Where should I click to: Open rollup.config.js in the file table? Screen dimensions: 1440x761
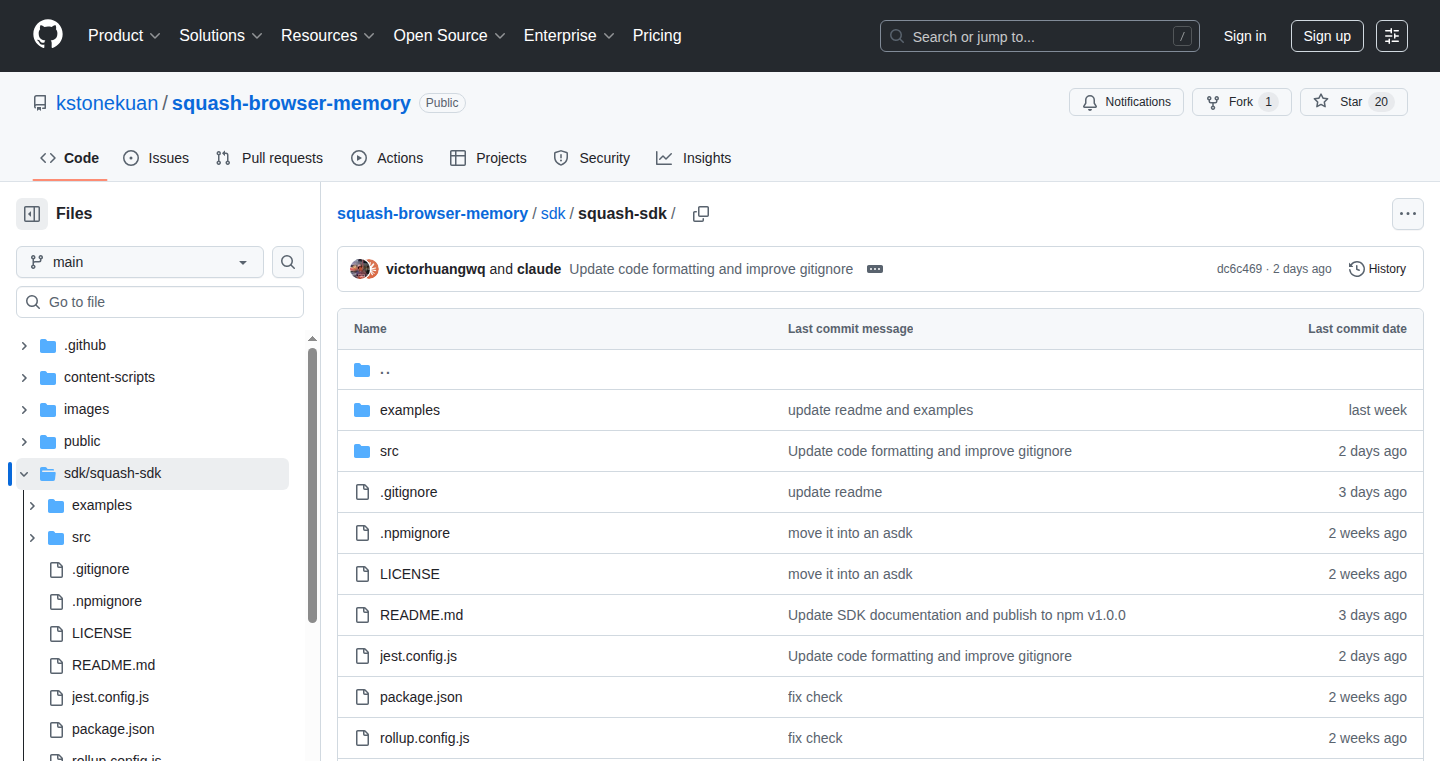point(425,738)
